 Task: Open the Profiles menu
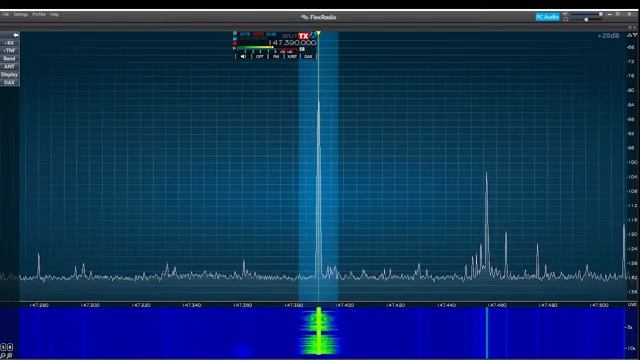click(x=39, y=14)
